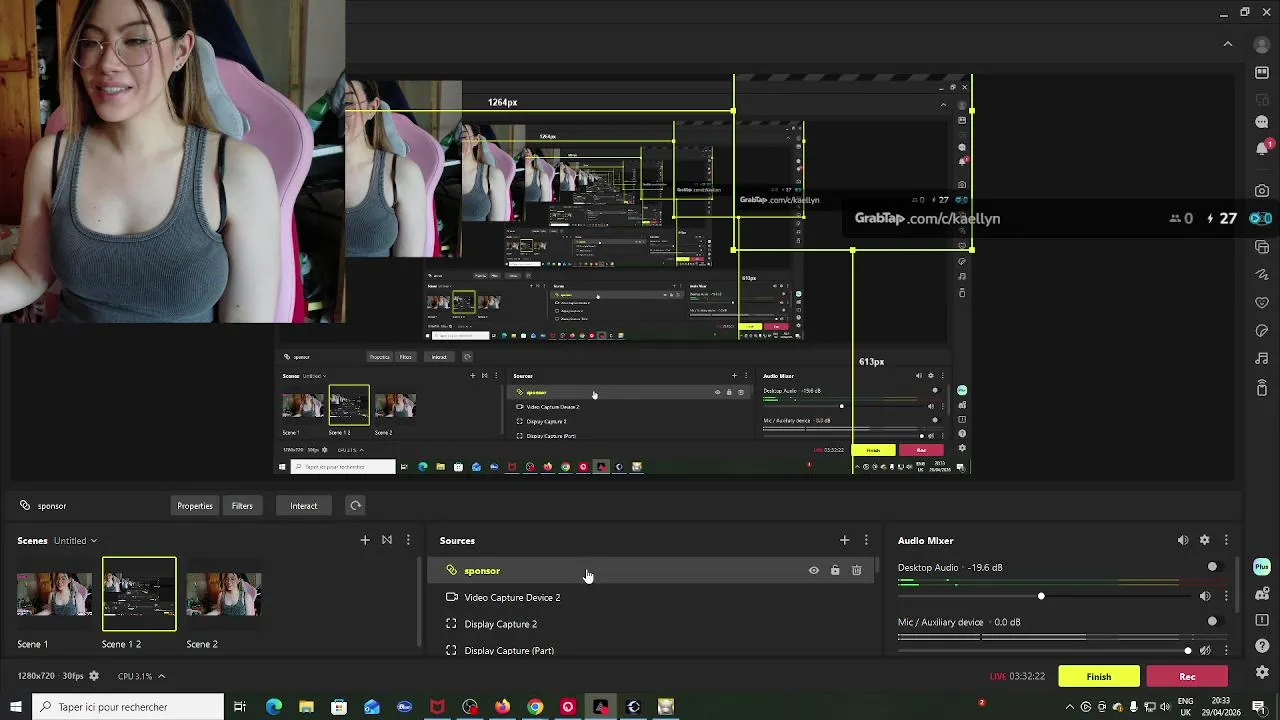Open Desktop Audio three-dot options
Image resolution: width=1280 pixels, height=720 pixels.
click(1226, 596)
